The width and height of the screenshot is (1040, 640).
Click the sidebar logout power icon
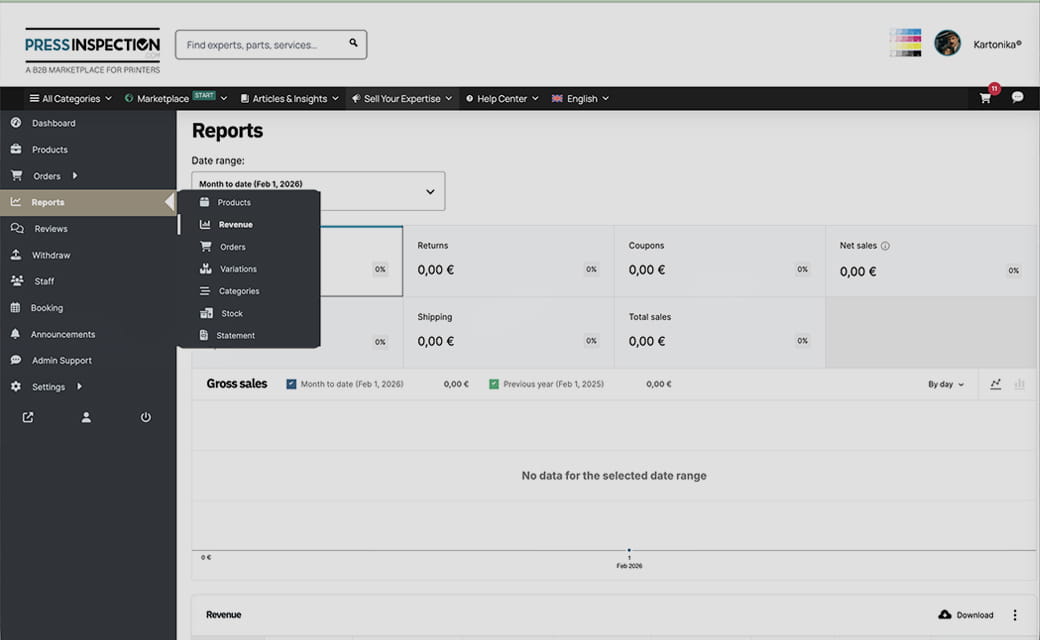tap(145, 417)
